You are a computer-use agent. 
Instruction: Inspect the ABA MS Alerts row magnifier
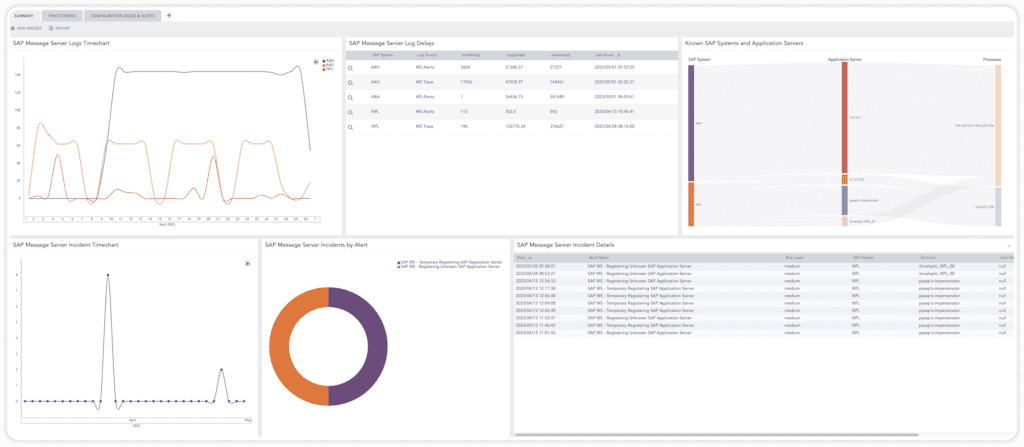[350, 97]
